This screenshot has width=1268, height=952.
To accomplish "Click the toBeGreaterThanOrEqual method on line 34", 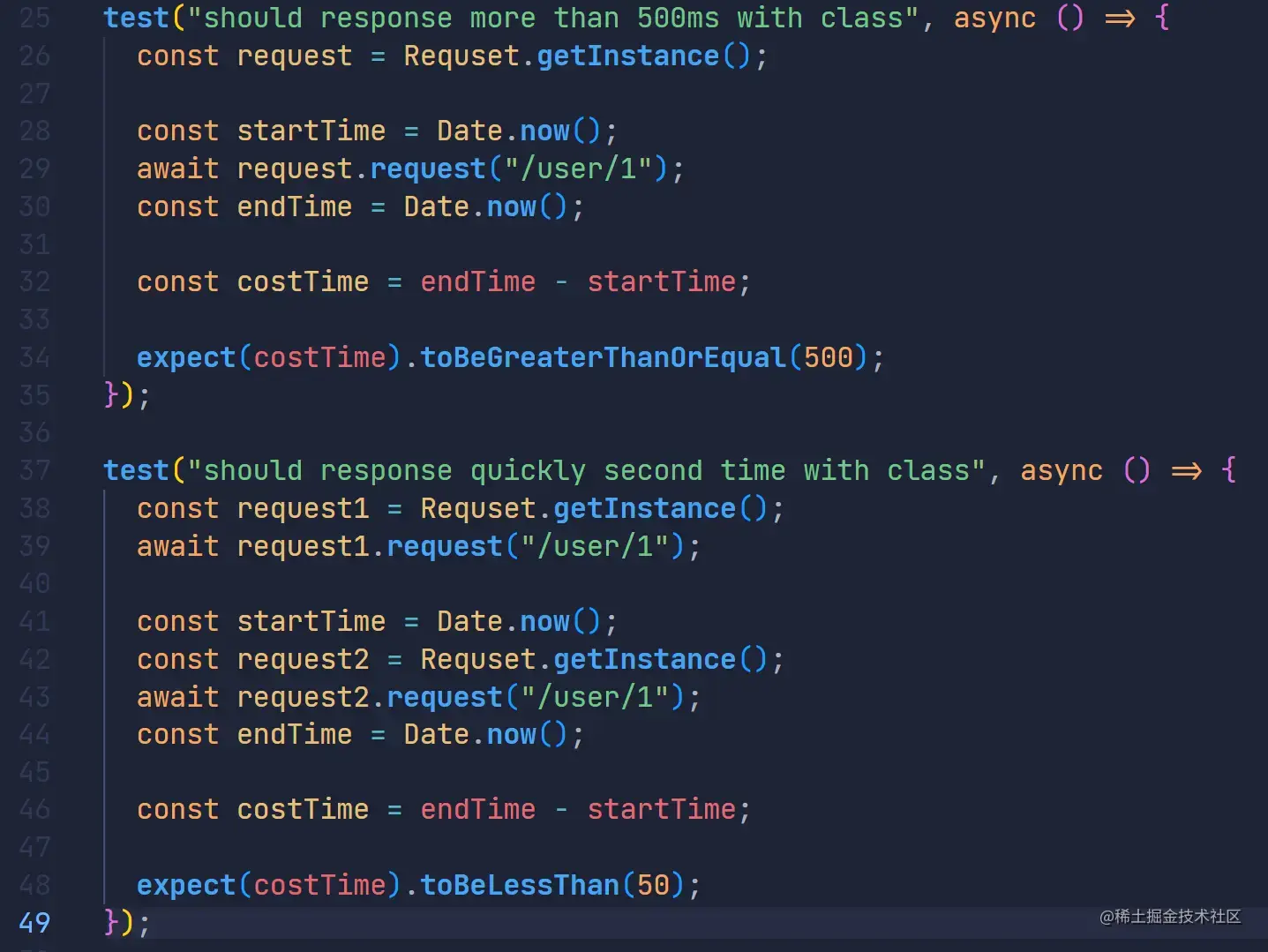I will point(603,357).
